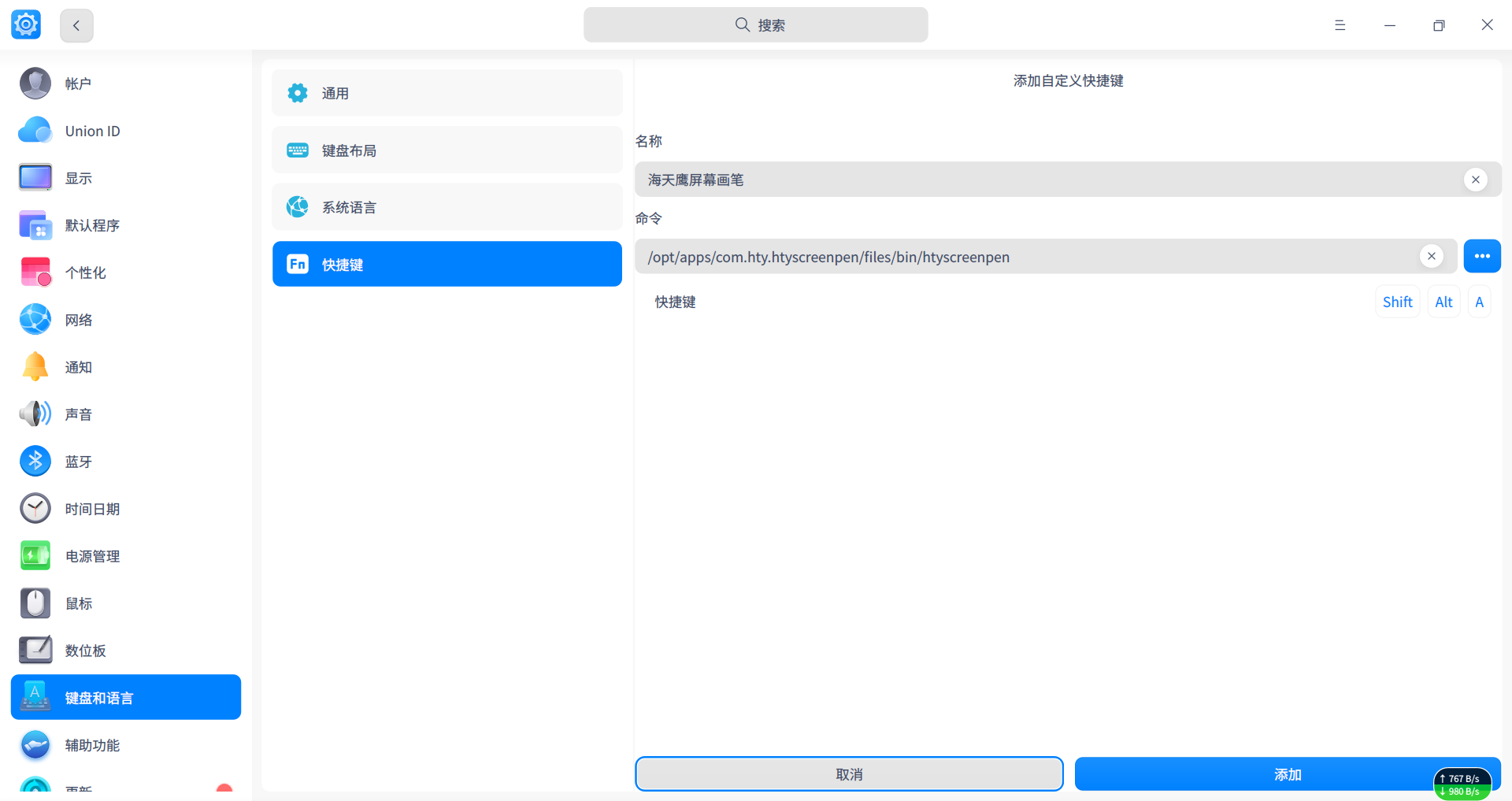This screenshot has width=1512, height=801.
Task: Click the 时间日期 clock icon
Action: 35,509
